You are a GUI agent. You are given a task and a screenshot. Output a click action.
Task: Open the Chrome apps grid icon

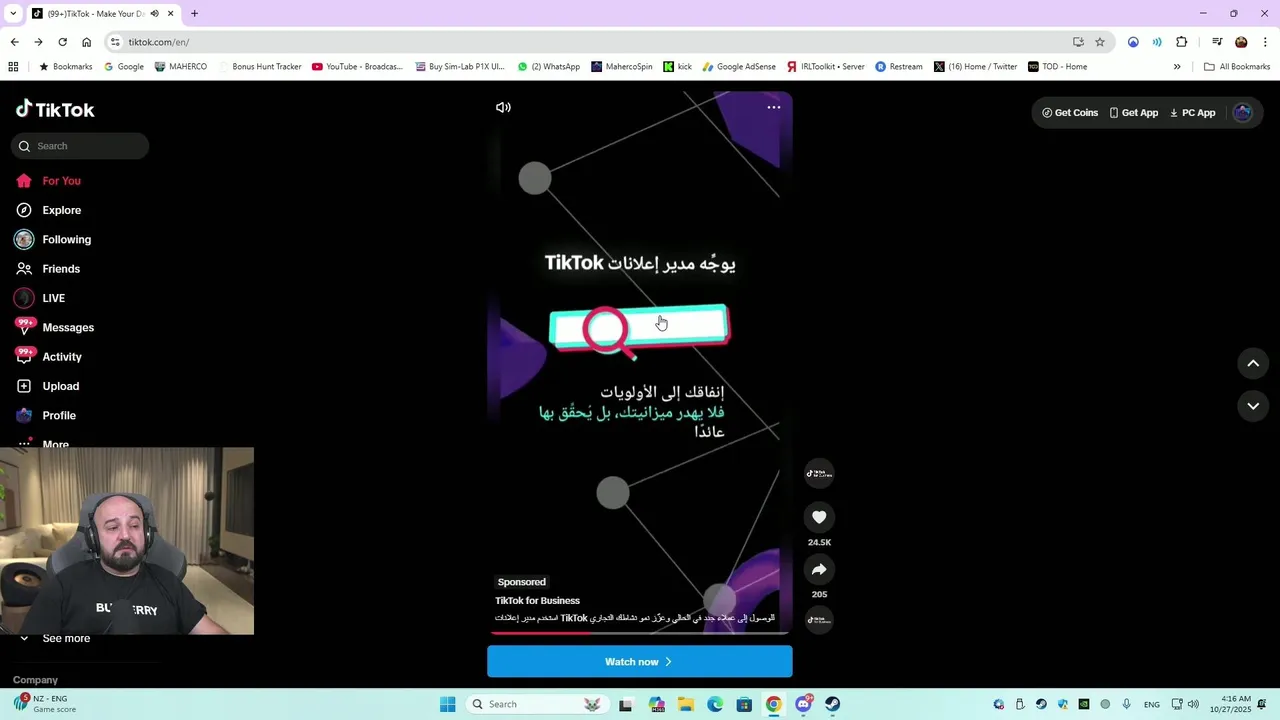(x=13, y=67)
